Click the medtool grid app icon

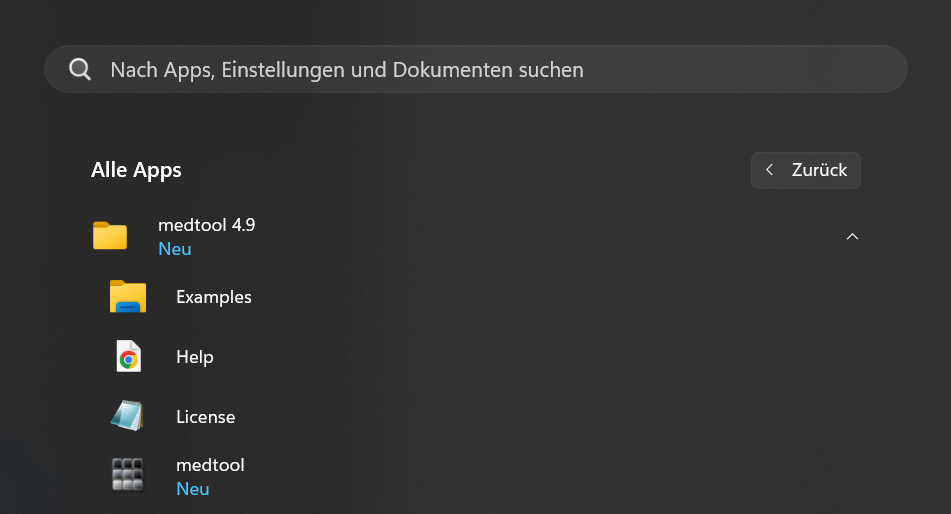point(128,475)
